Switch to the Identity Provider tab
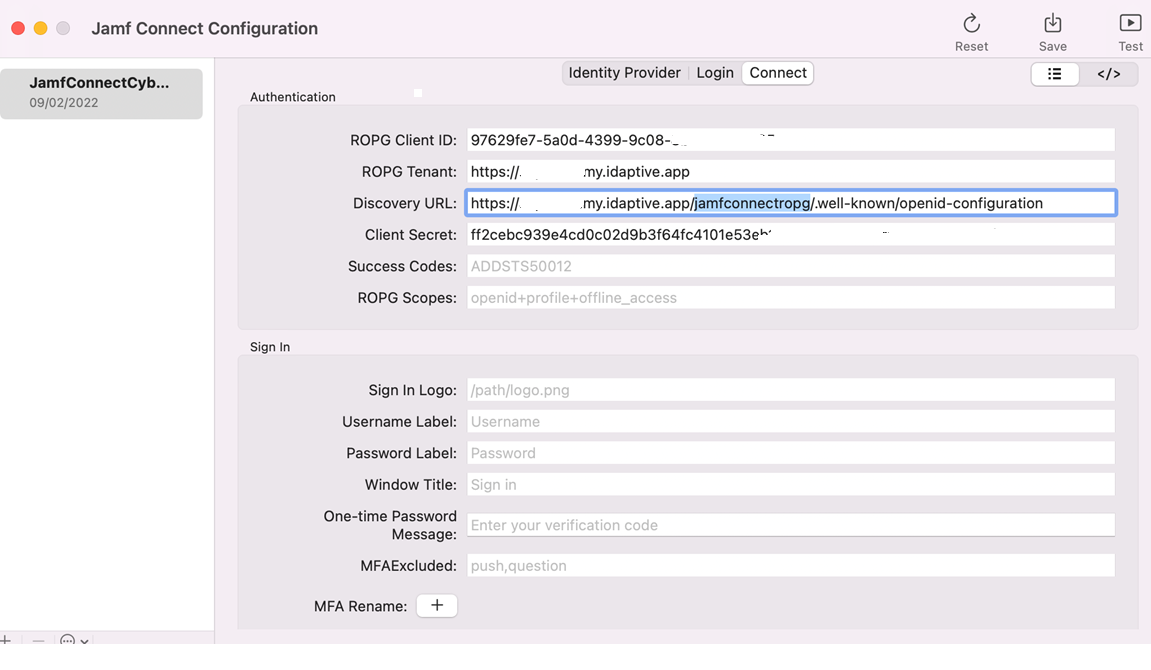The height and width of the screenshot is (670, 1151). [624, 72]
